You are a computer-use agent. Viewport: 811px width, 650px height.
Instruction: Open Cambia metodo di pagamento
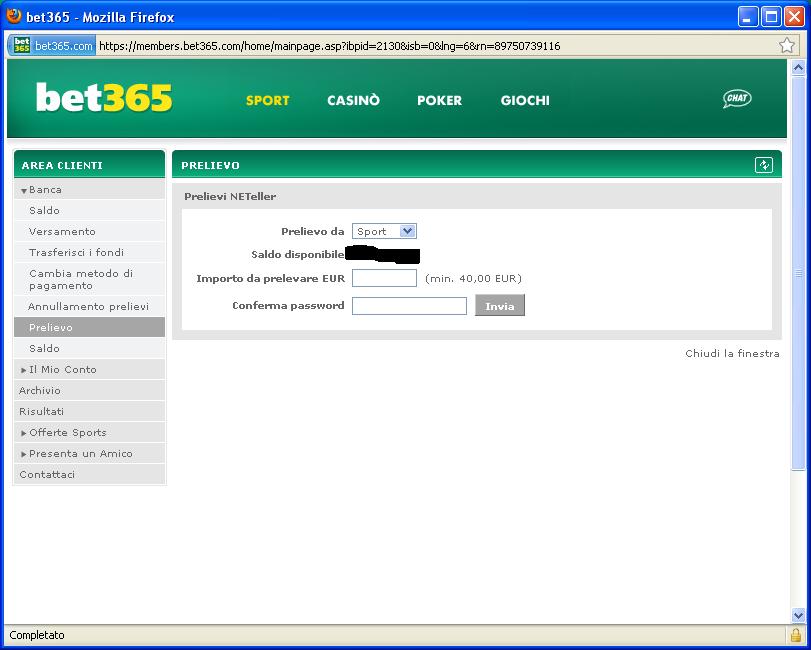pyautogui.click(x=89, y=279)
